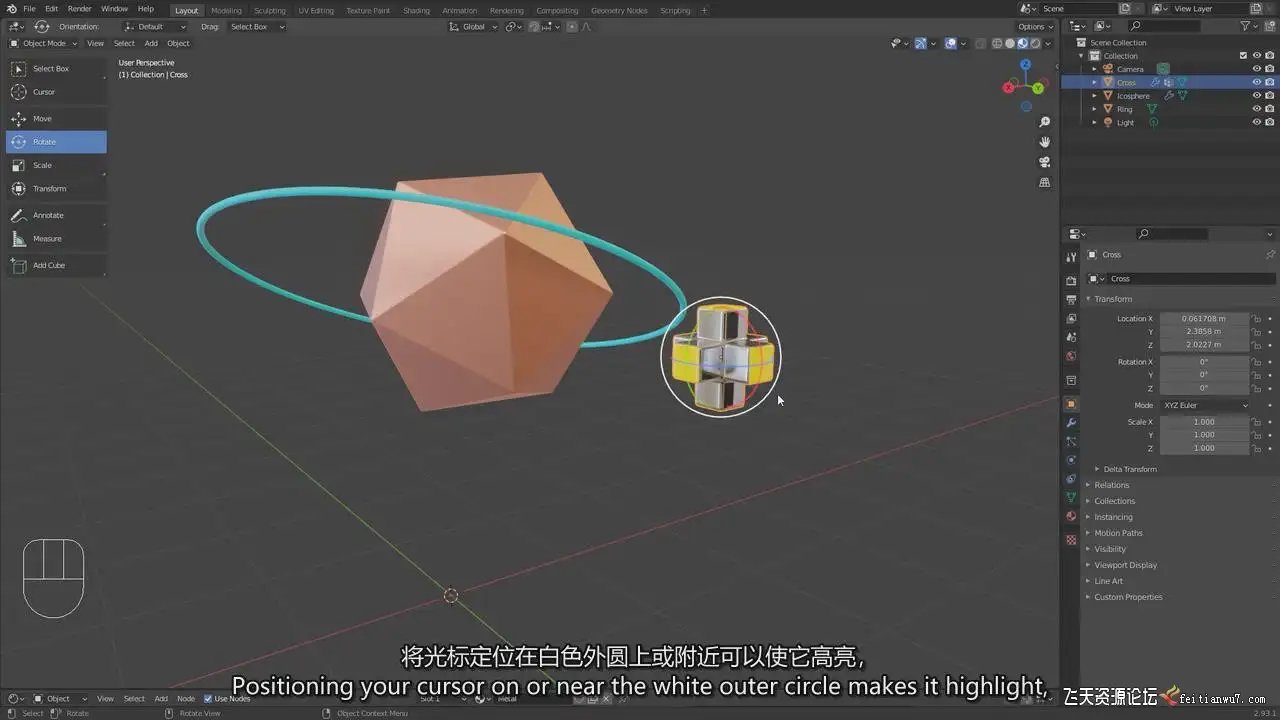Switch to rendered viewport shading sphere
The height and width of the screenshot is (720, 1280).
point(1035,43)
